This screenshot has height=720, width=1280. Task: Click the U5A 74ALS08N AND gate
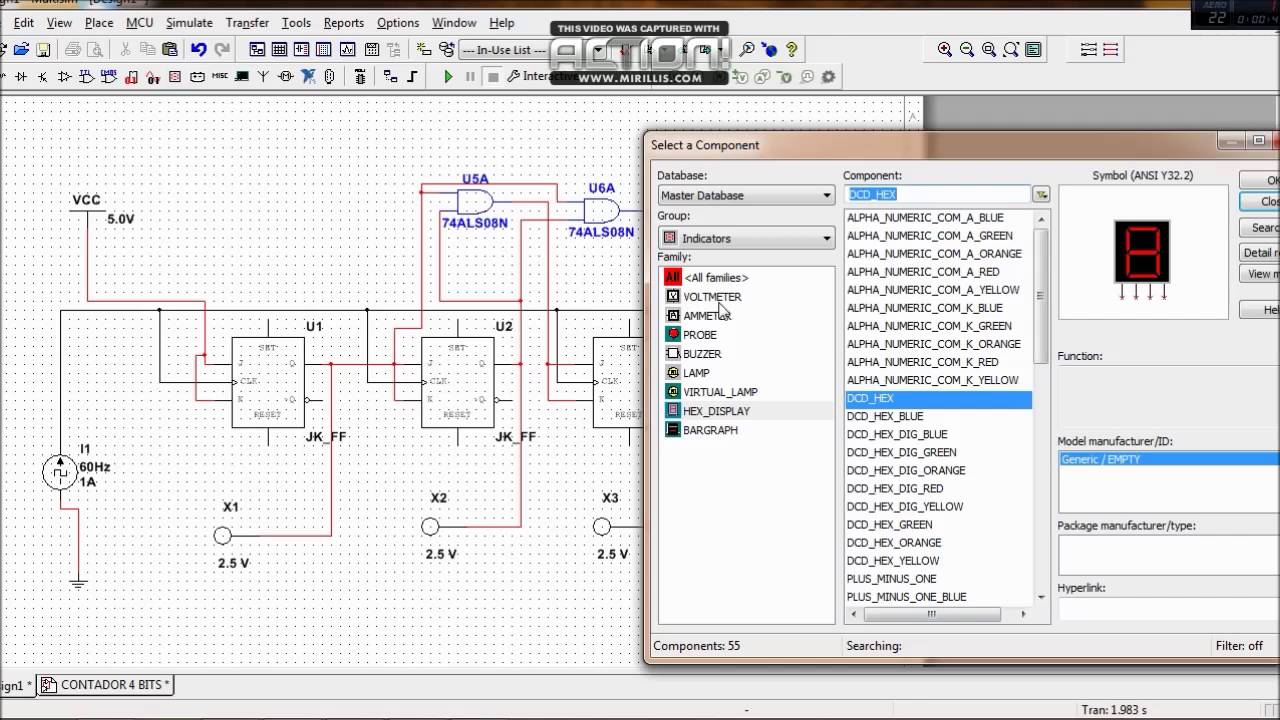(475, 202)
